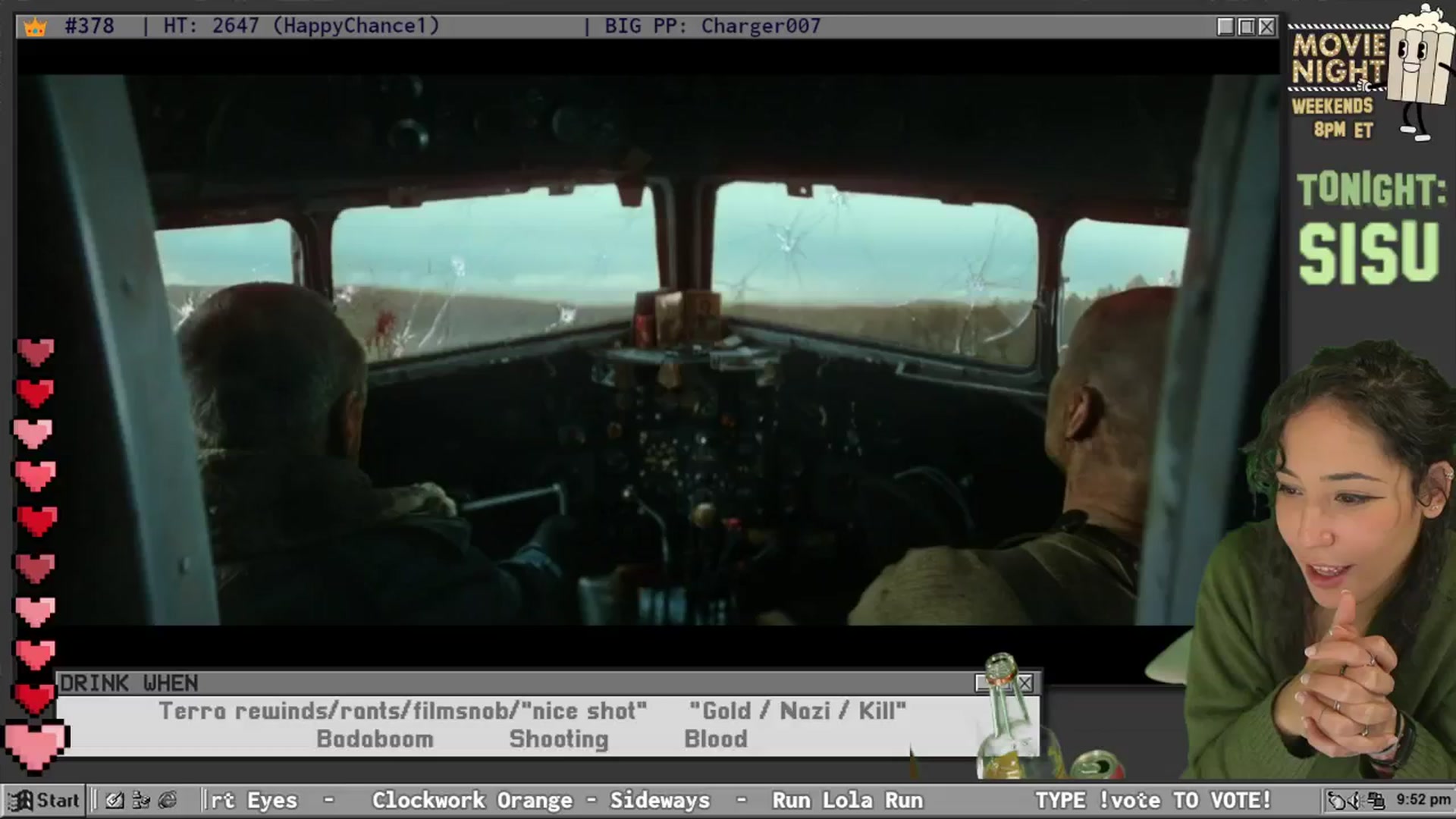The width and height of the screenshot is (1456, 819).
Task: Click the Badaboom drink rule
Action: point(375,739)
